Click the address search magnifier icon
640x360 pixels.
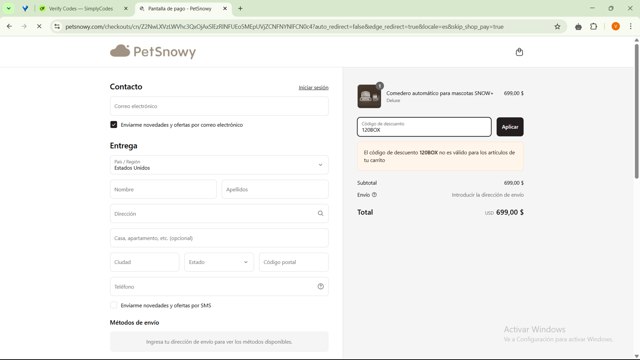click(320, 213)
